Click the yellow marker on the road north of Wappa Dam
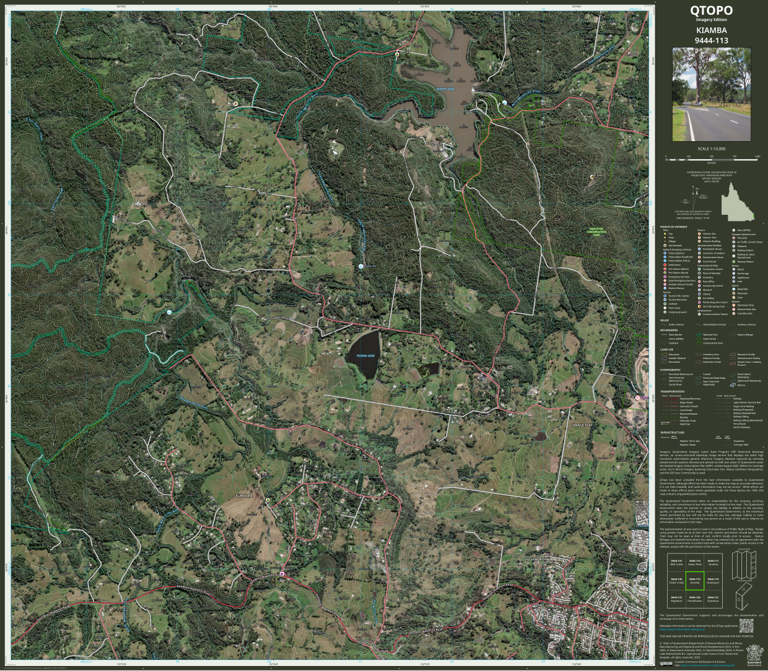The height and width of the screenshot is (671, 768). pyautogui.click(x=397, y=54)
